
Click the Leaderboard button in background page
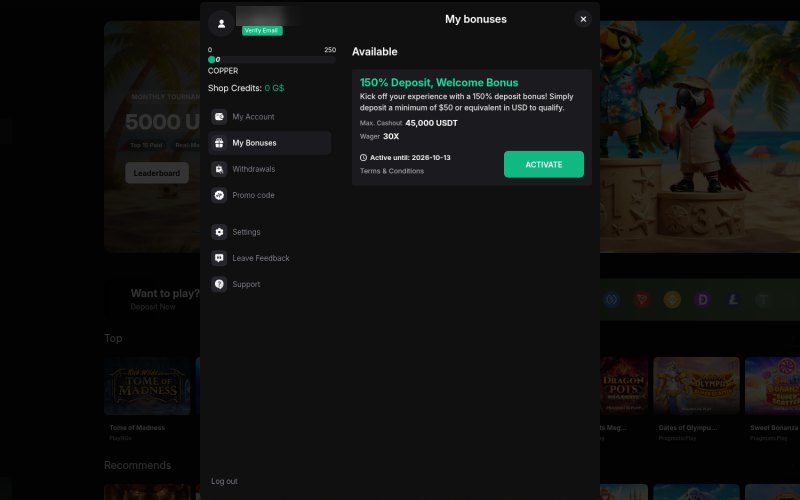[157, 173]
